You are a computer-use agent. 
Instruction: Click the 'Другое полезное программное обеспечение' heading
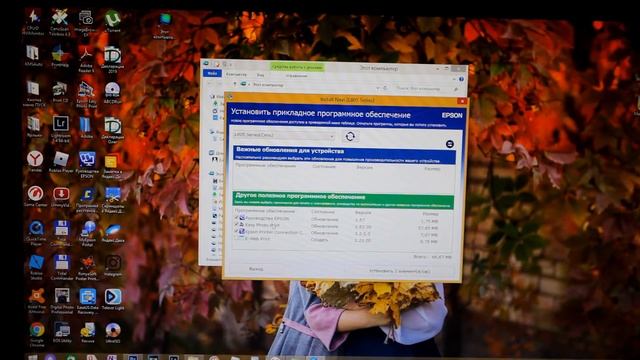pos(300,197)
